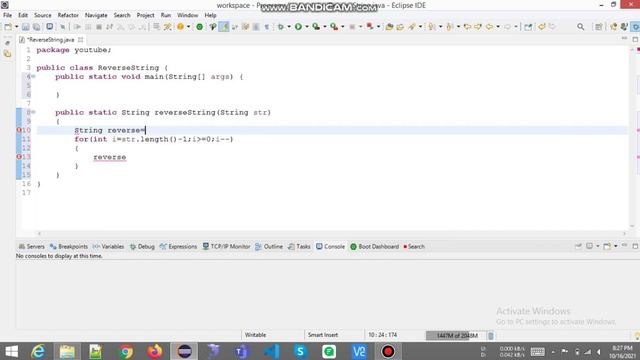Open the terminal icon in the toolbar
The height and width of the screenshot is (360, 640).
[x=49, y=27]
